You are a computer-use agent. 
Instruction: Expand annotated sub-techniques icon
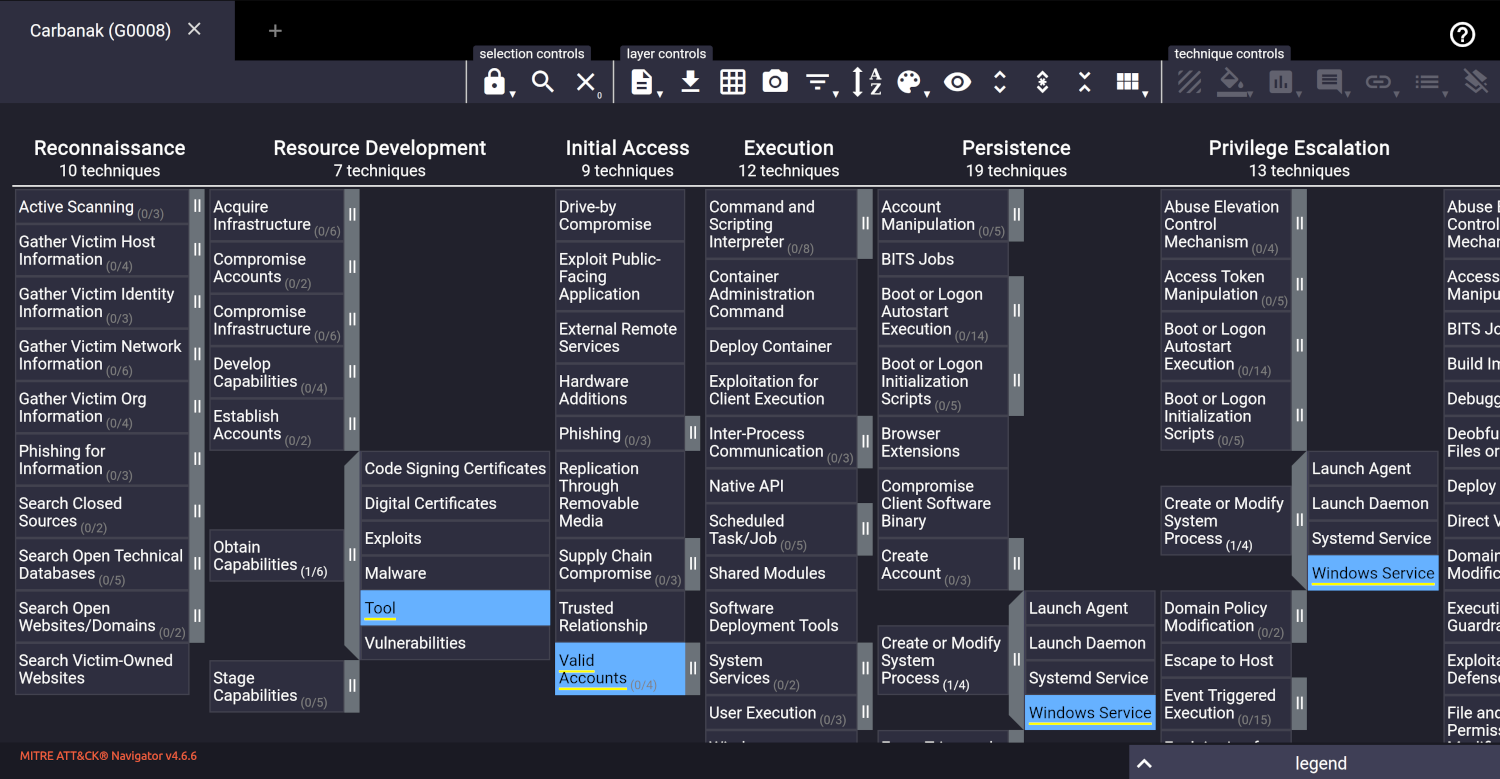(x=1042, y=82)
